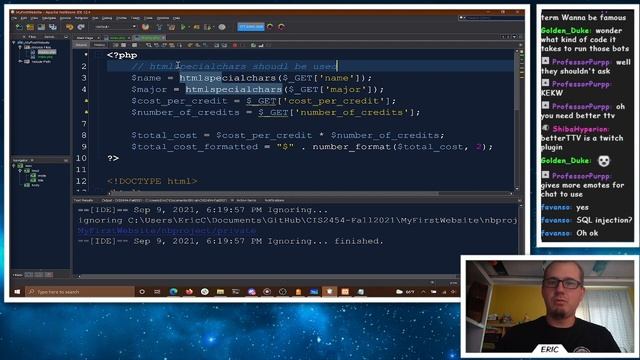640x360 pixels.
Task: Open the File menu
Action: (x=14, y=18)
